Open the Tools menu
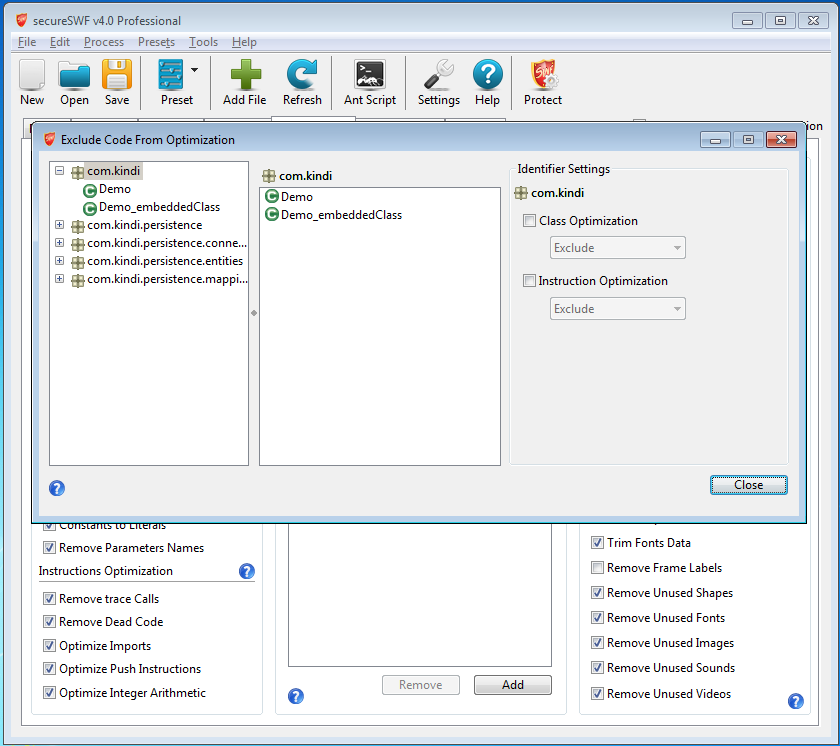The width and height of the screenshot is (840, 746). click(x=203, y=42)
